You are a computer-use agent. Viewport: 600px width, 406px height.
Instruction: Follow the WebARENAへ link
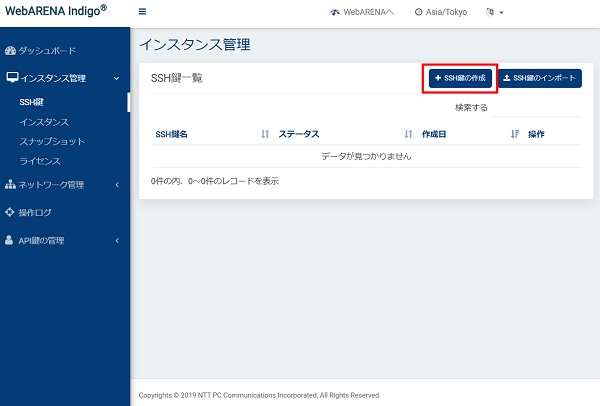pyautogui.click(x=368, y=12)
